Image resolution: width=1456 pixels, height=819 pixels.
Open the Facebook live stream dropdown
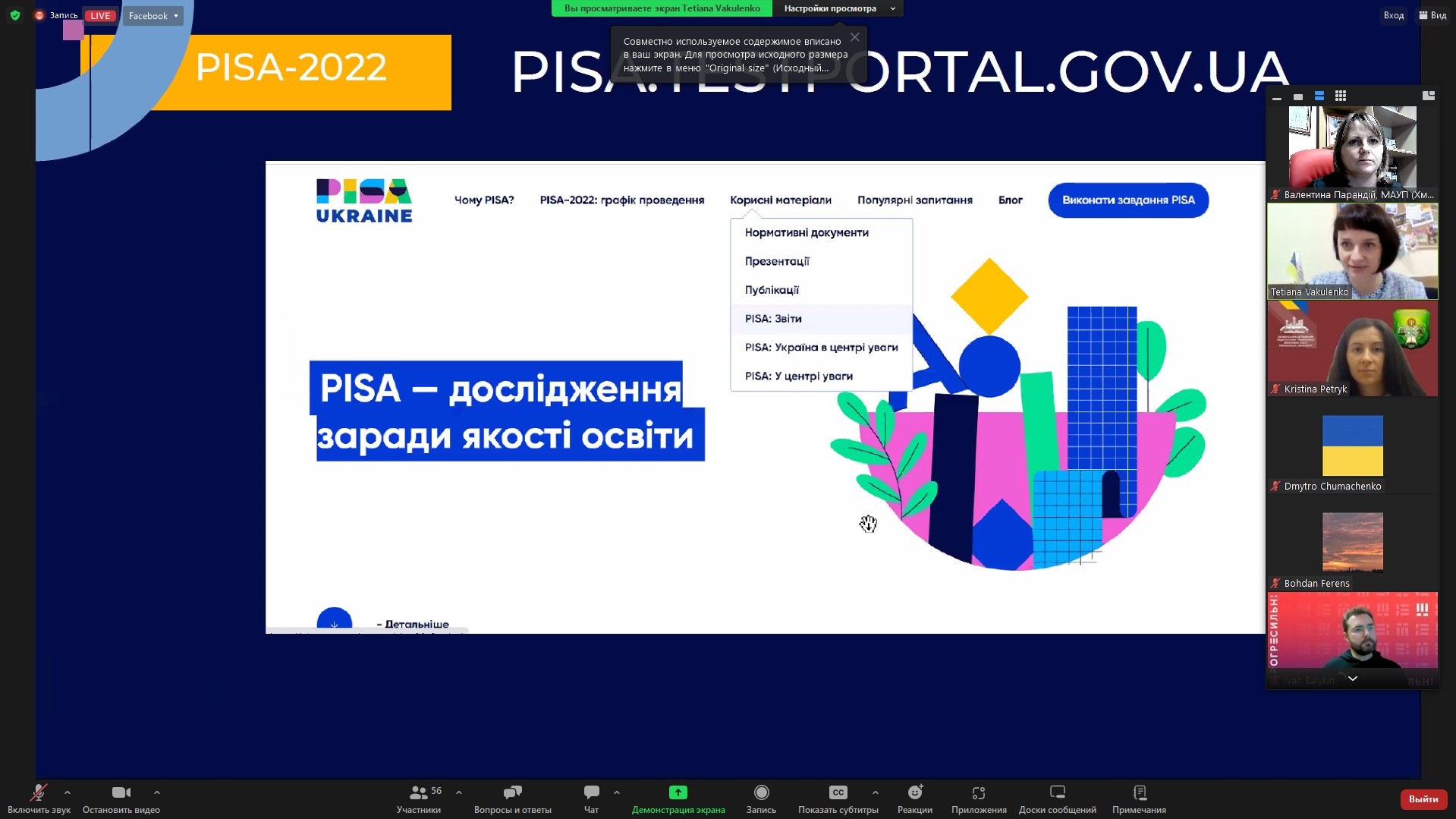click(153, 16)
